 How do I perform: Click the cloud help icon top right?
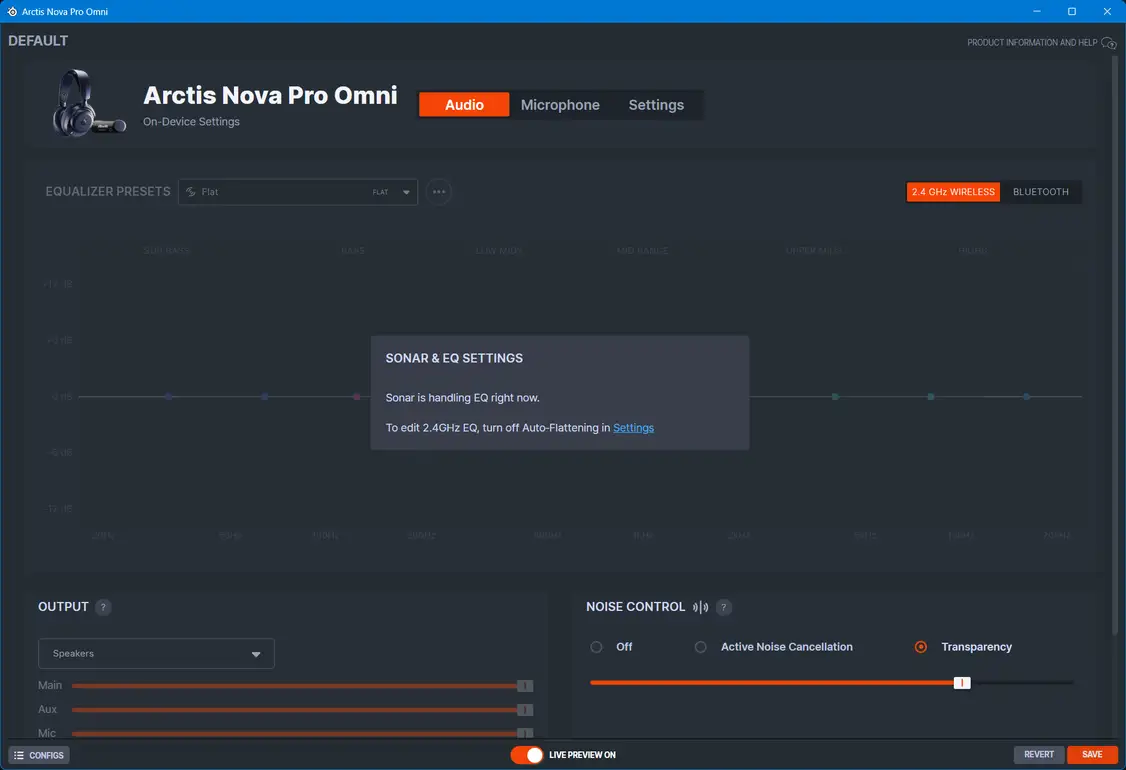click(x=1109, y=43)
